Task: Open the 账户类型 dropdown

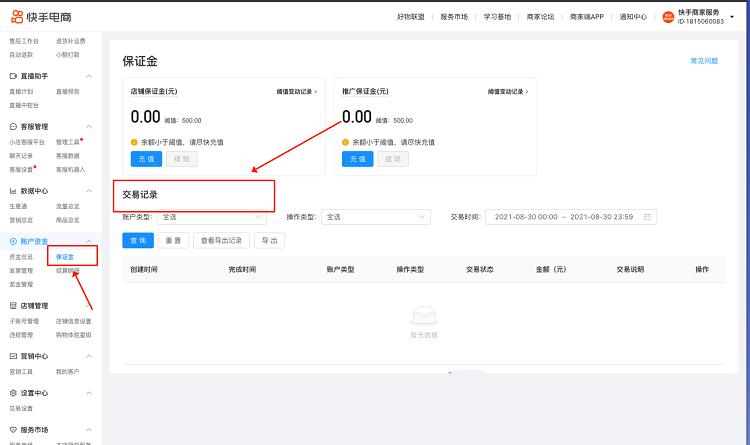Action: (x=212, y=217)
